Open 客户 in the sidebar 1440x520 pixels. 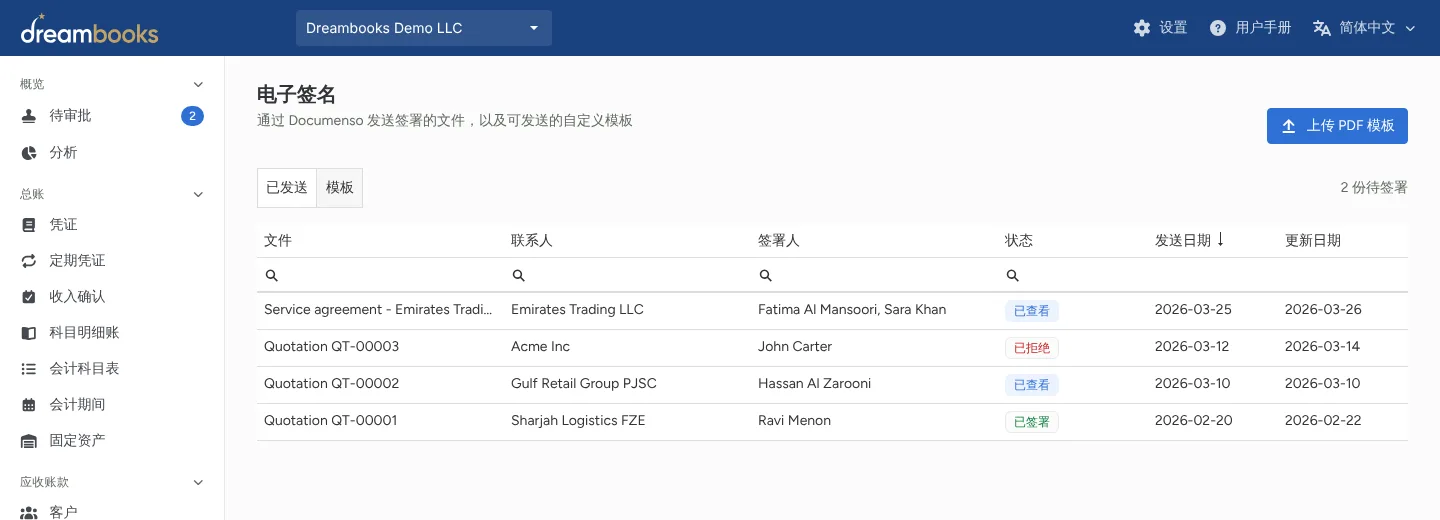click(112, 510)
